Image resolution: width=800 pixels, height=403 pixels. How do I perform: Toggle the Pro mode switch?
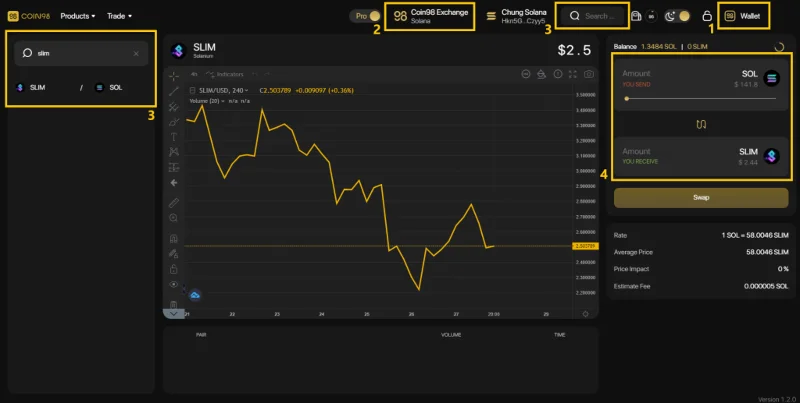365,16
